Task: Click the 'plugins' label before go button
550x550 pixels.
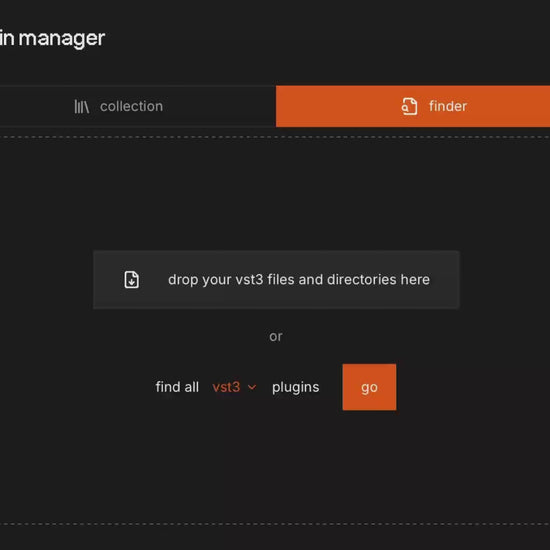Action: click(x=296, y=387)
